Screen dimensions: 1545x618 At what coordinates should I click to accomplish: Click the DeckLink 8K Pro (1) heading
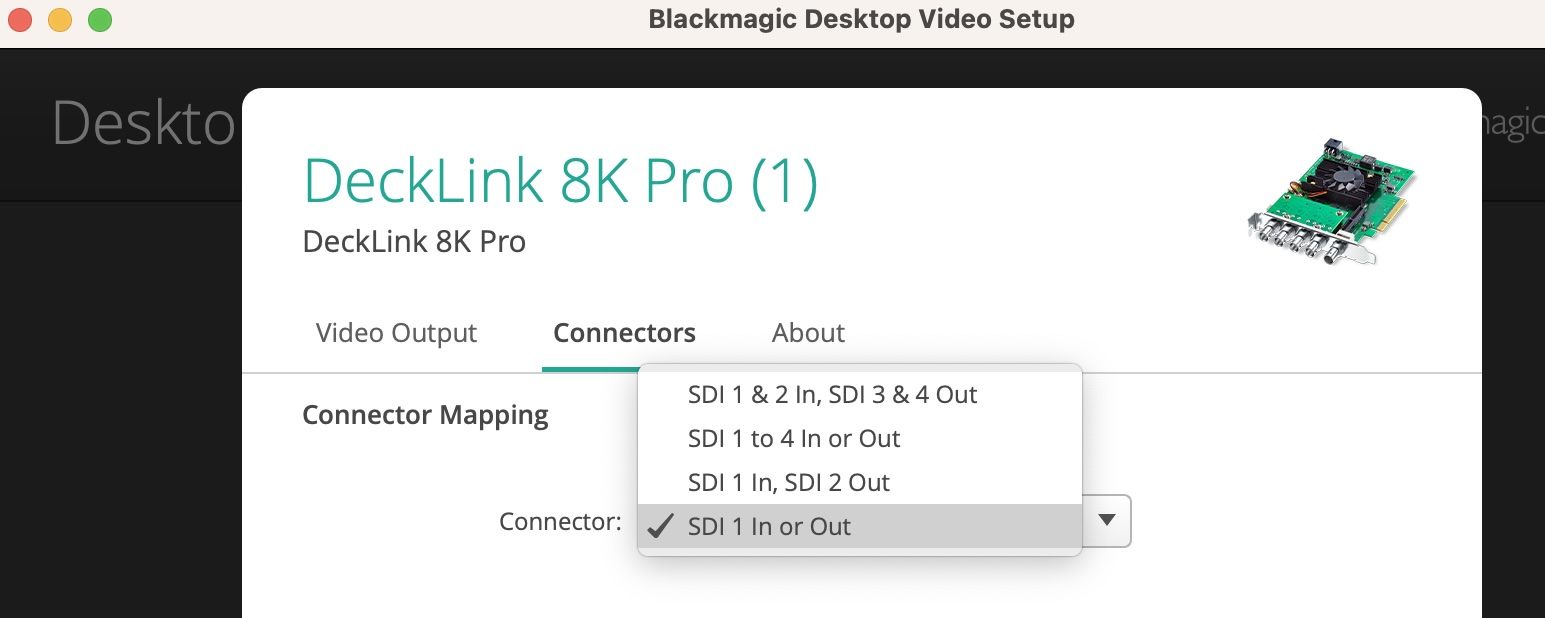(560, 184)
